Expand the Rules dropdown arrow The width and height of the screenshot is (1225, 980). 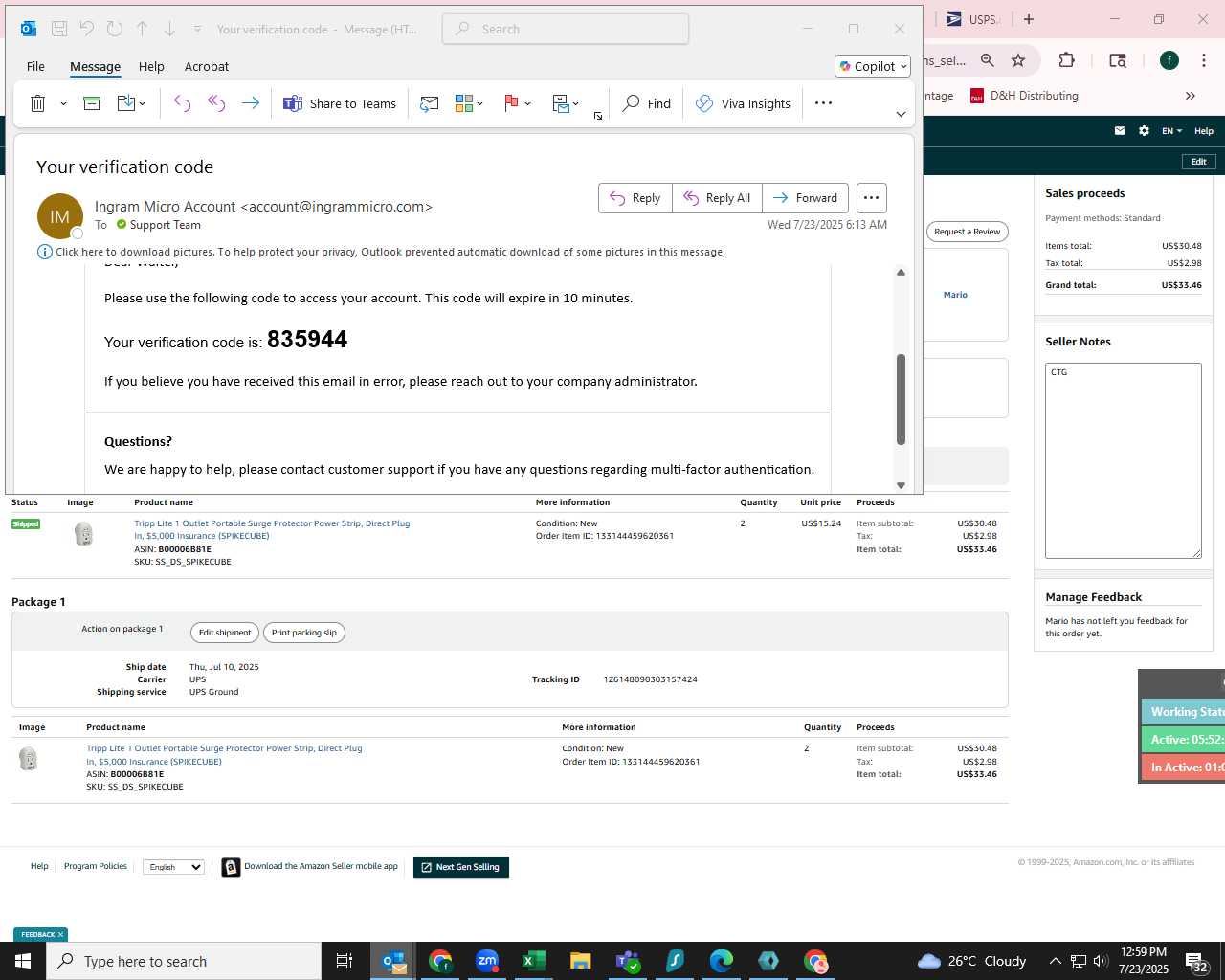(x=576, y=103)
